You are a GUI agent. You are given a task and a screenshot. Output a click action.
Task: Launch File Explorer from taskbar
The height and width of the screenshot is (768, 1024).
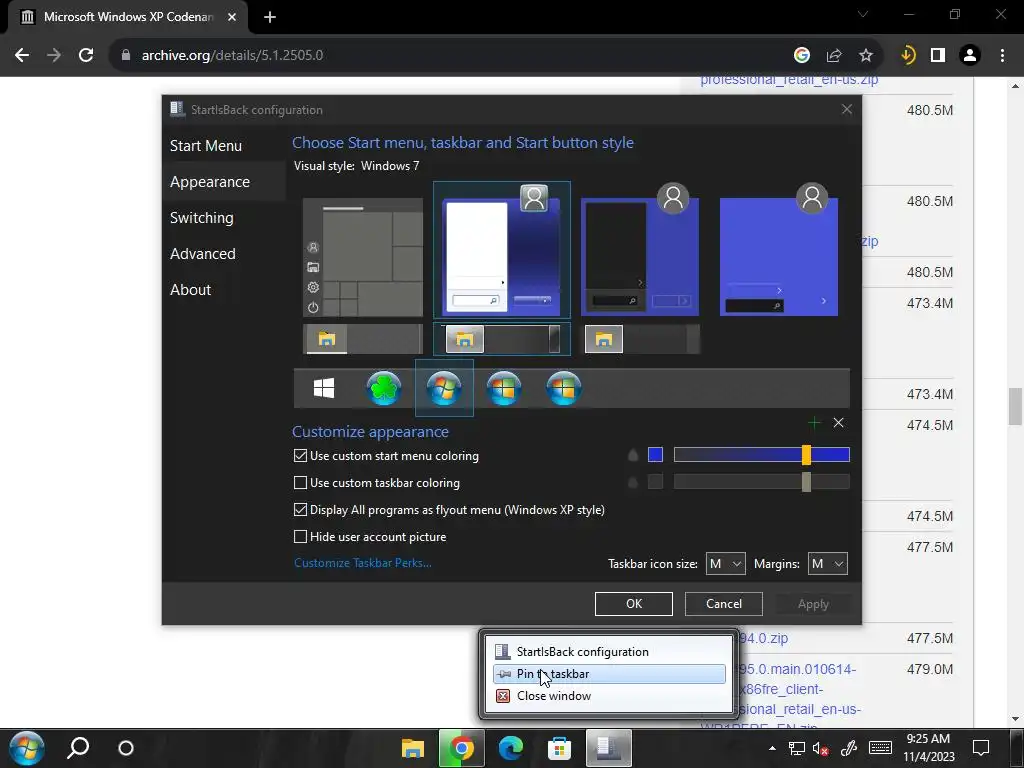[x=413, y=748]
